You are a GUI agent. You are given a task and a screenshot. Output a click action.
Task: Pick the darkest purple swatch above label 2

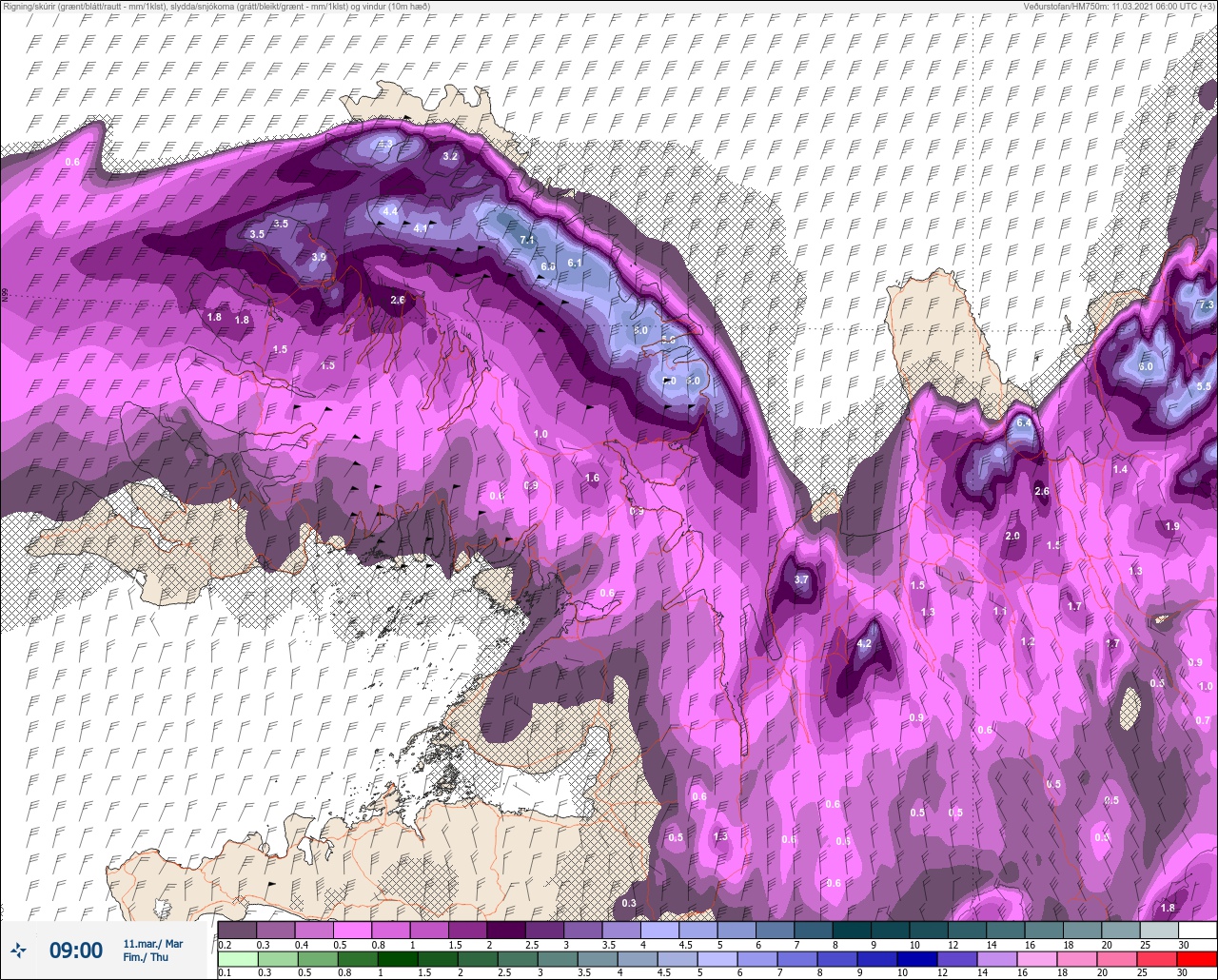coord(506,930)
